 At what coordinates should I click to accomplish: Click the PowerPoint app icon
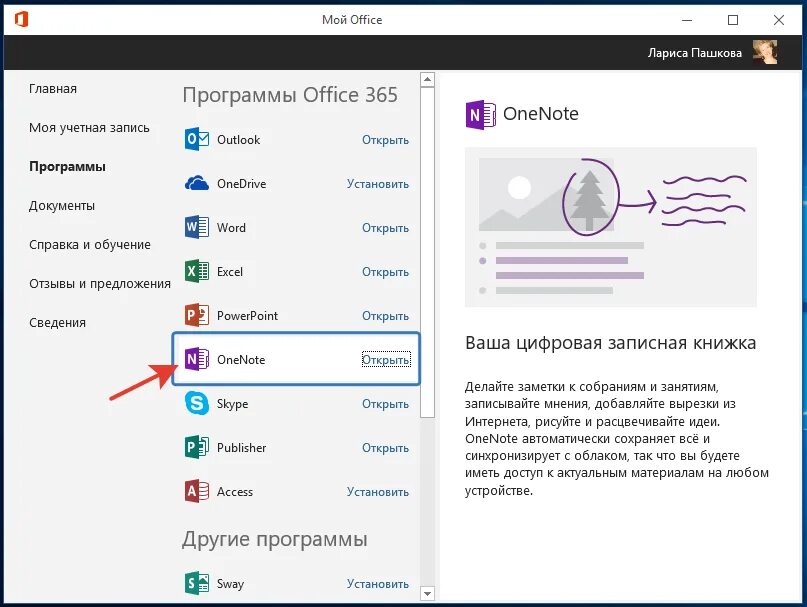pos(197,315)
